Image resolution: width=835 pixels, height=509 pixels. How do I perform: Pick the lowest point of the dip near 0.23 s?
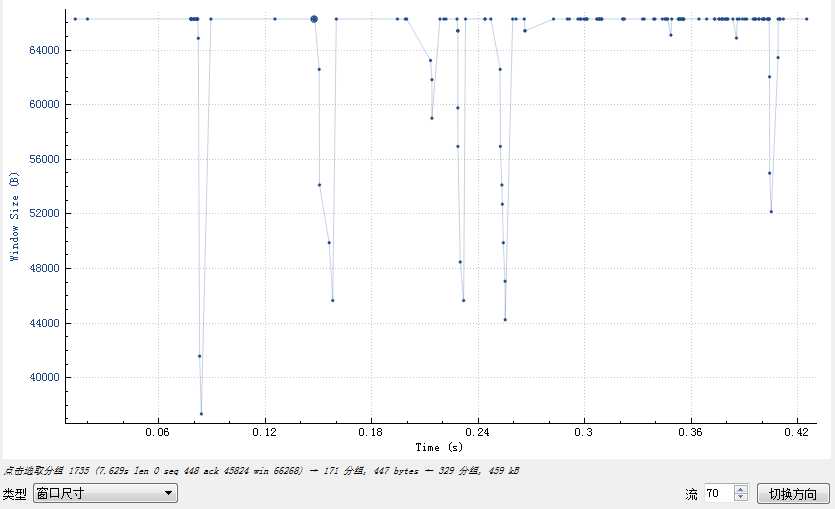464,300
